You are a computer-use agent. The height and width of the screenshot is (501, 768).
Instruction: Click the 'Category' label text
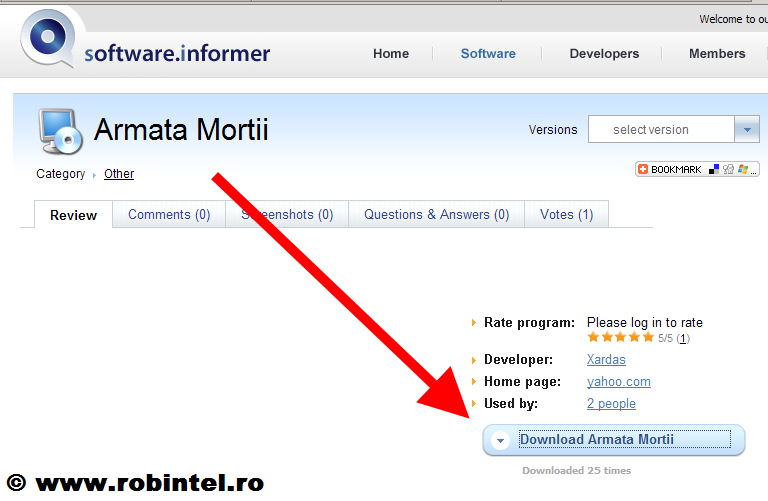pyautogui.click(x=61, y=174)
